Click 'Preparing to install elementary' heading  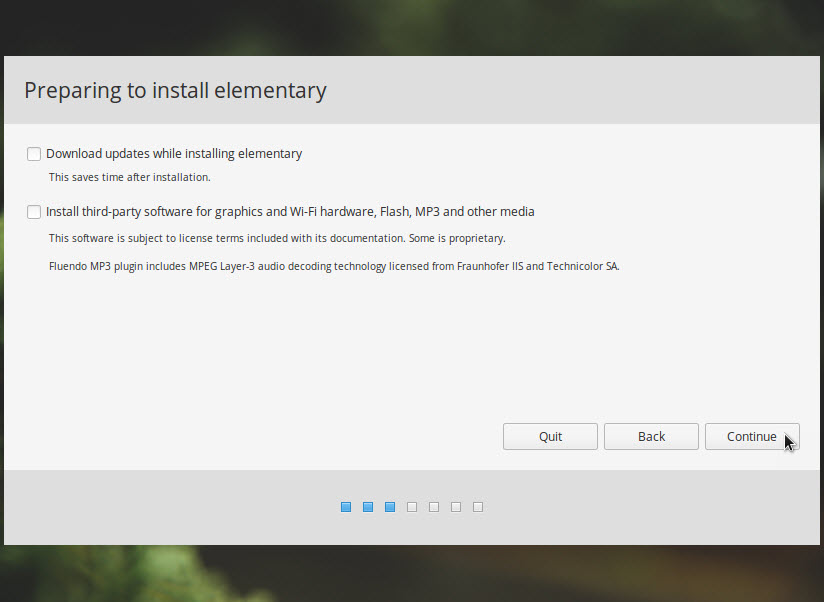point(176,91)
